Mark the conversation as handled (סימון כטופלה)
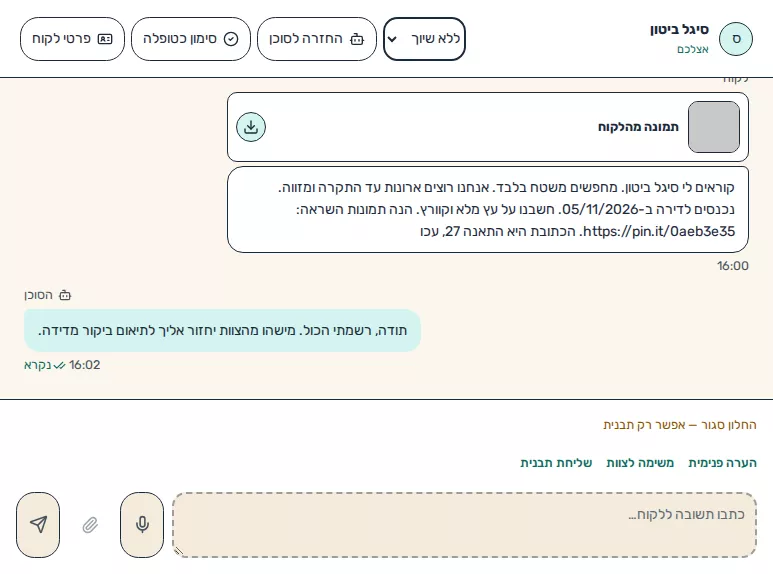Viewport: 773px width, 574px height. click(x=191, y=39)
